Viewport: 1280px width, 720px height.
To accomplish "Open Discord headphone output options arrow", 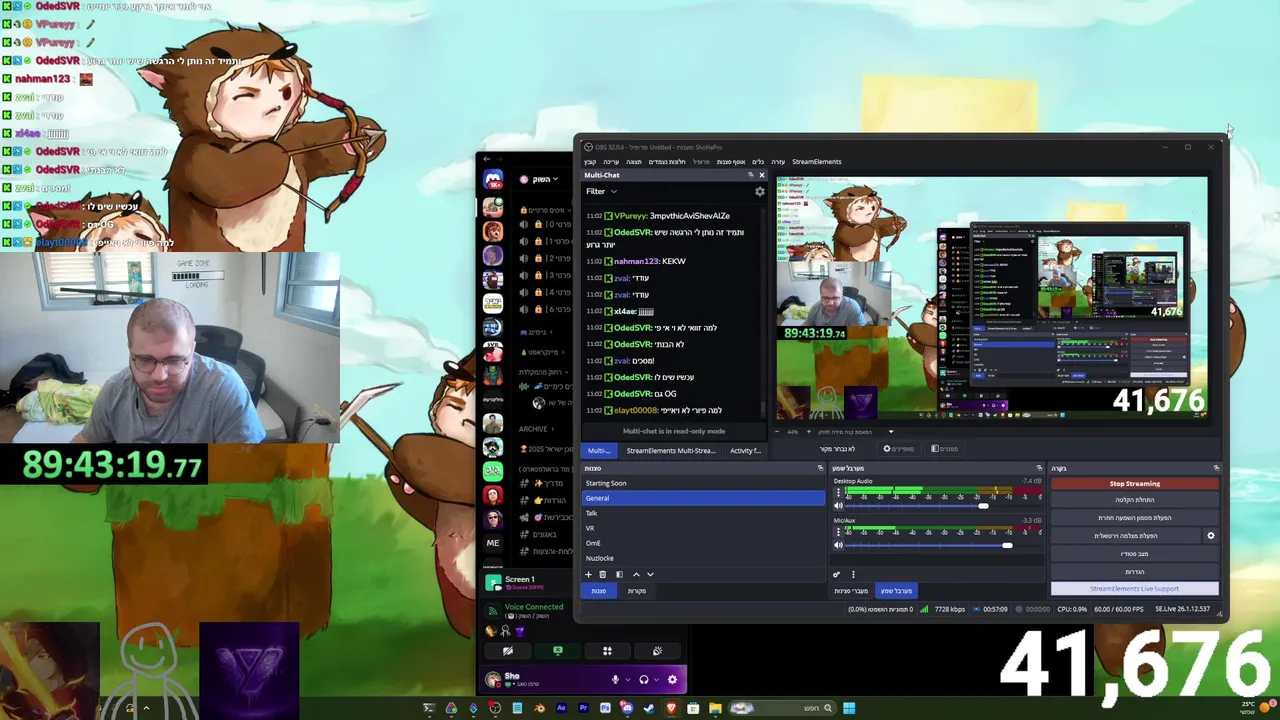I will 655,680.
